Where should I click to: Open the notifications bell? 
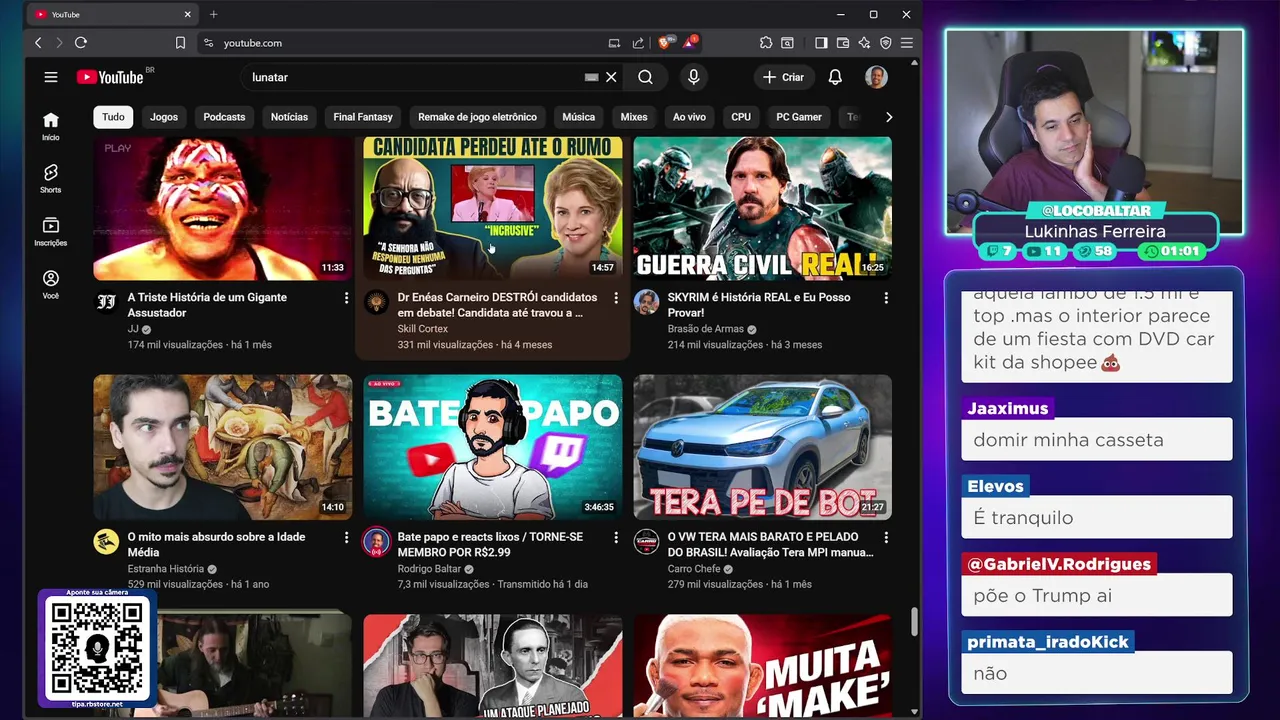click(835, 77)
